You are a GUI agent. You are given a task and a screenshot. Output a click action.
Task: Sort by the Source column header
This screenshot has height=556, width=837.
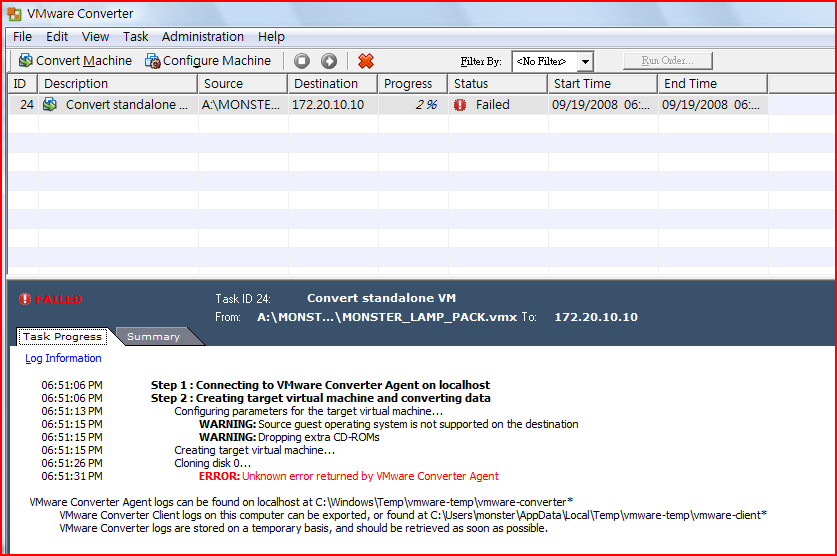tap(243, 84)
